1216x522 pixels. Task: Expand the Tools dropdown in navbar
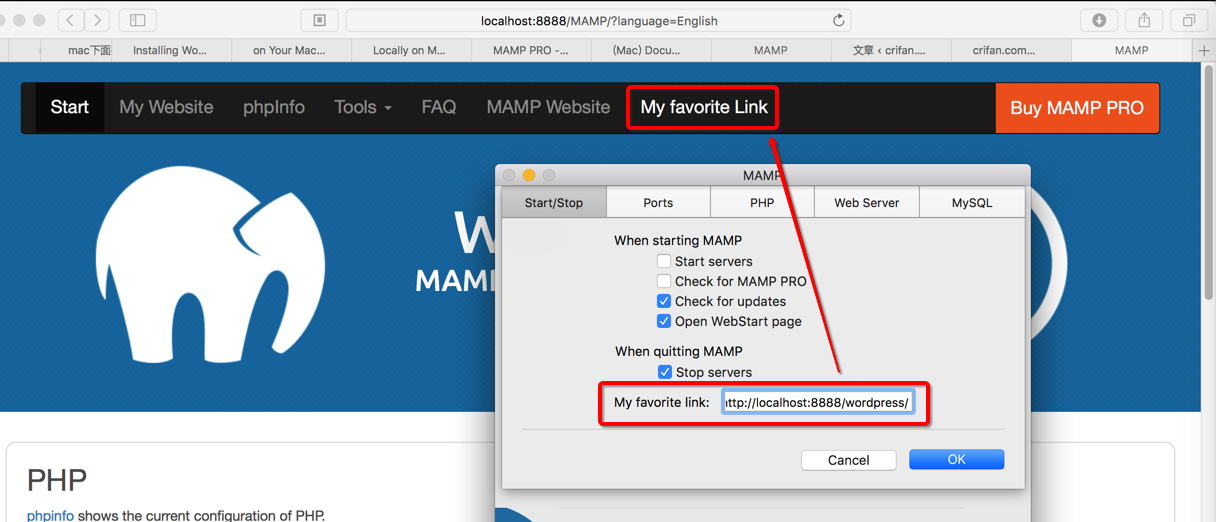coord(363,107)
